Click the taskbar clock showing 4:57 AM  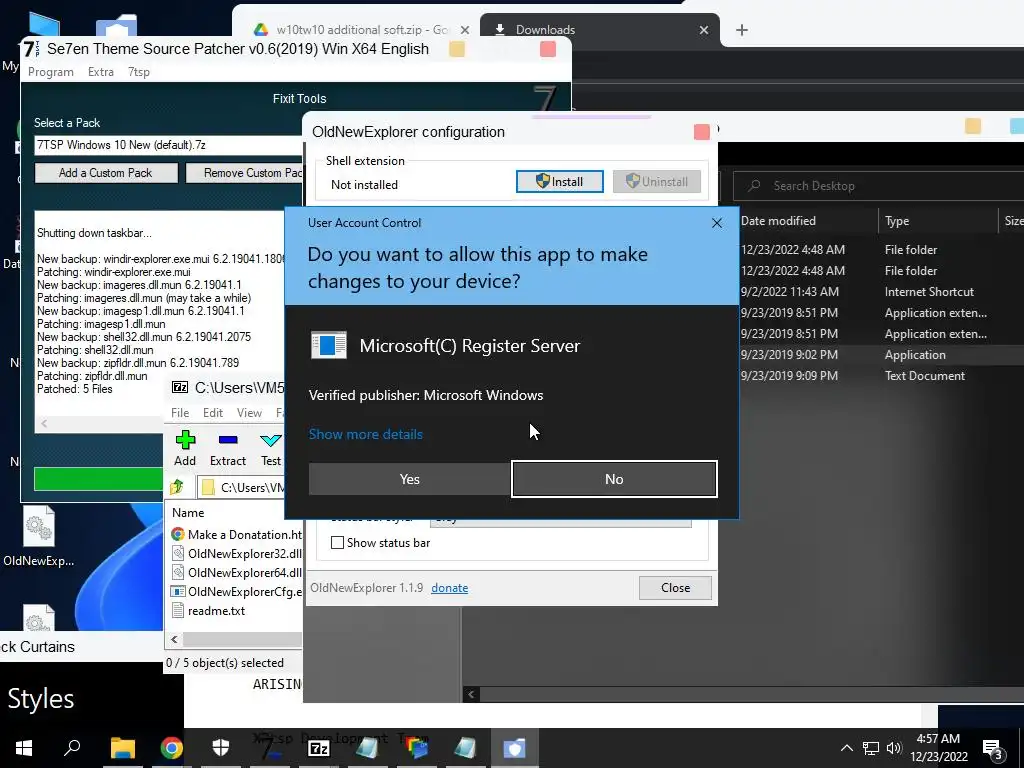click(x=938, y=748)
